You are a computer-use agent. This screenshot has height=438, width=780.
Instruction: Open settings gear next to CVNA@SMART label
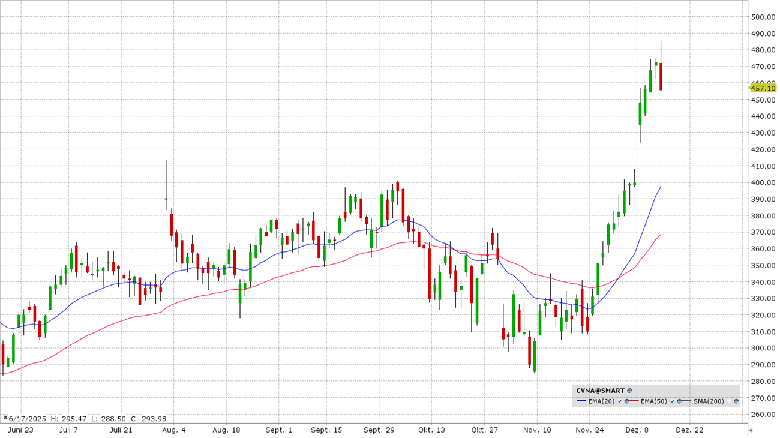click(x=629, y=391)
